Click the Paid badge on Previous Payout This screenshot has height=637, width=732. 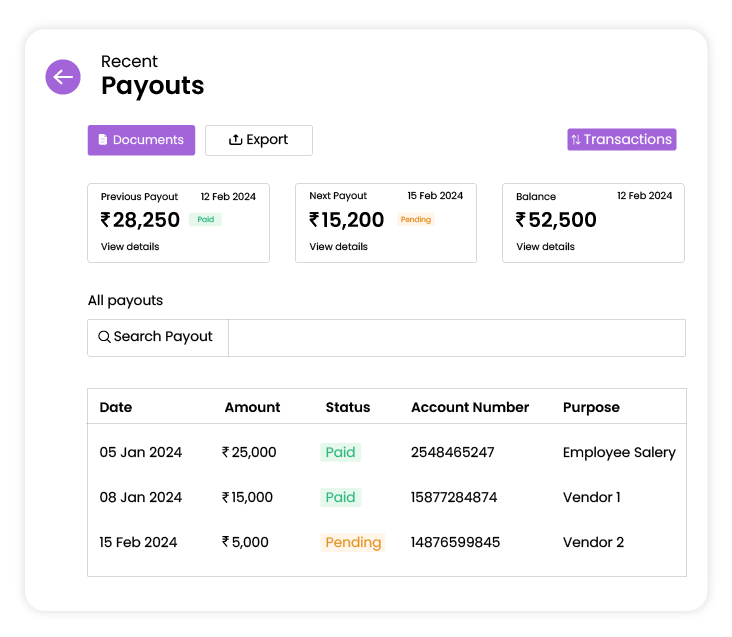coord(205,219)
